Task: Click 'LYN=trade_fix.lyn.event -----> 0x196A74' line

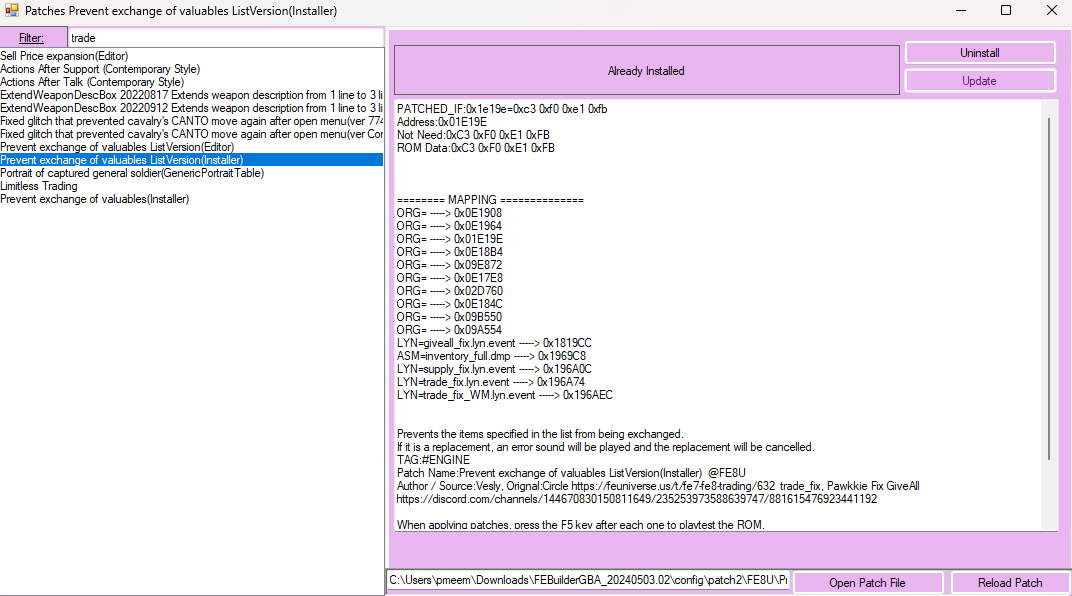Action: click(491, 382)
